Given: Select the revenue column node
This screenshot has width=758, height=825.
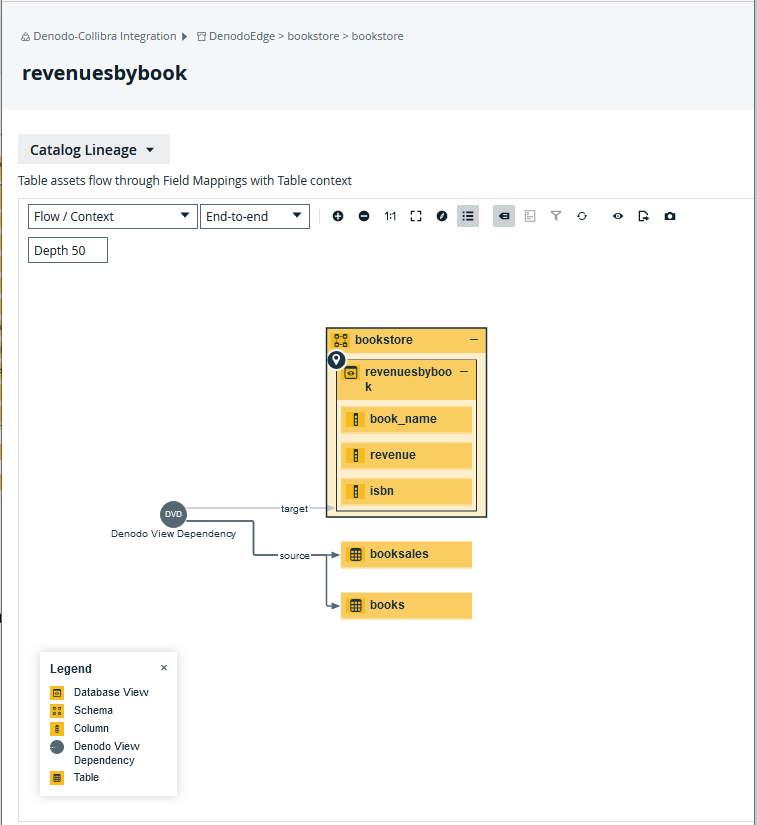Looking at the screenshot, I should (406, 455).
